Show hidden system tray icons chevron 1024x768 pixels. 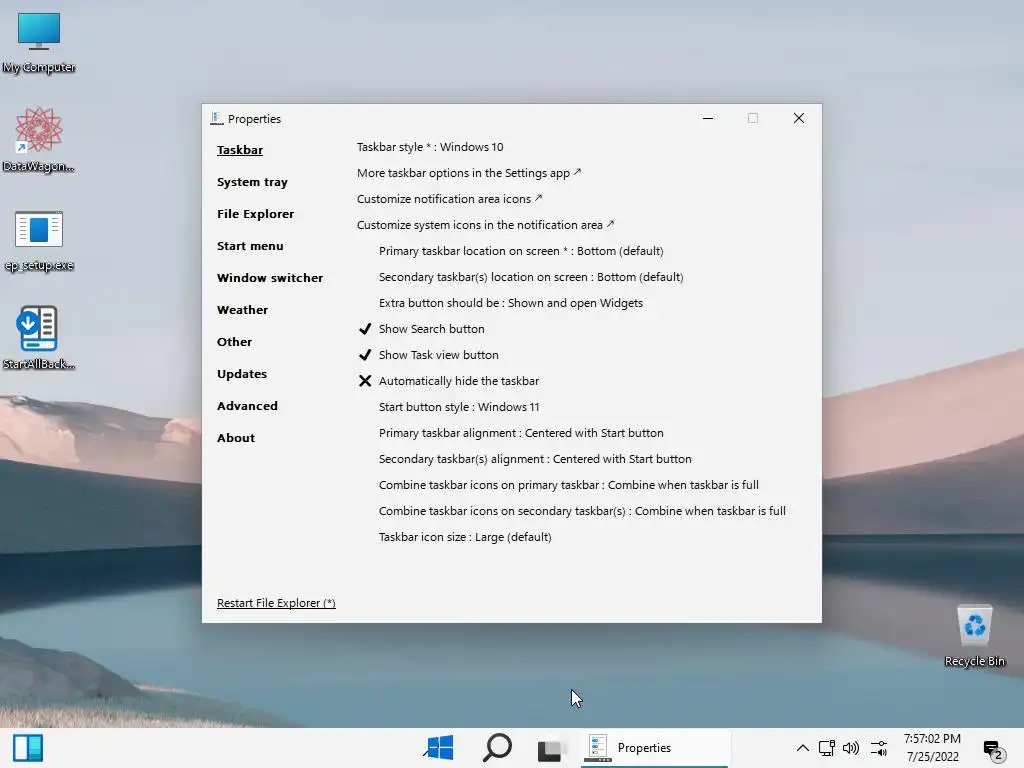point(803,748)
